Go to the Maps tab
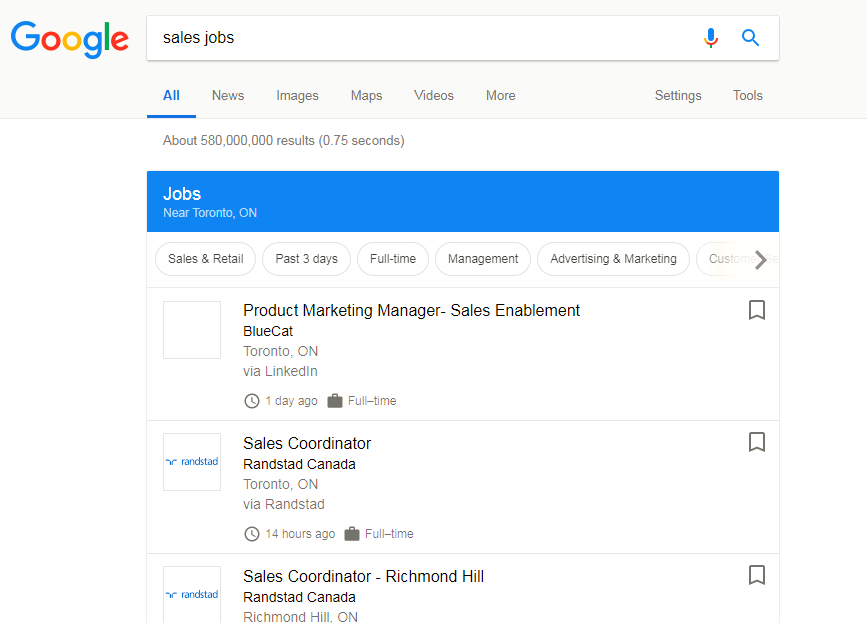This screenshot has height=623, width=867. click(367, 96)
